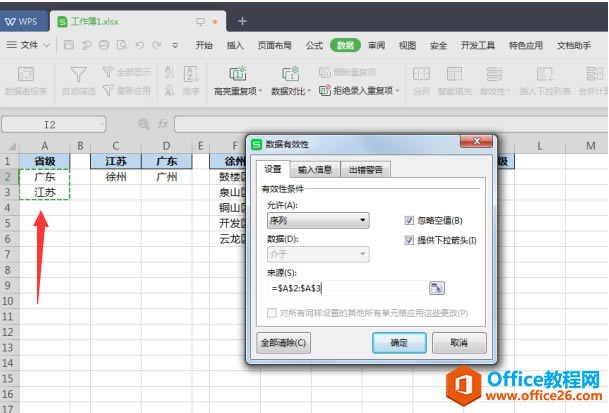Click the sort descending icon
This screenshot has height=413, width=609.
tap(169, 91)
